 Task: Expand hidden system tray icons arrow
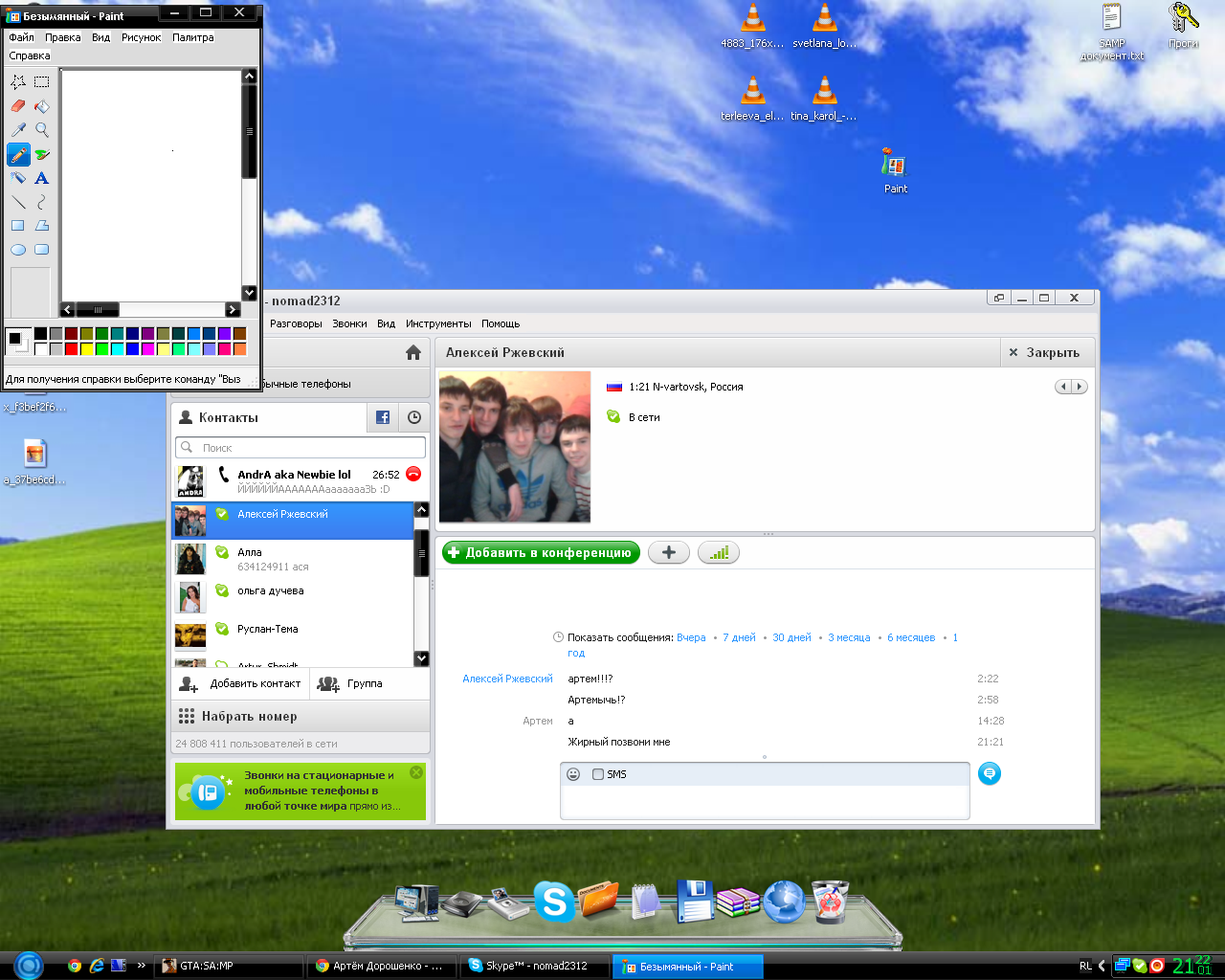(1102, 966)
